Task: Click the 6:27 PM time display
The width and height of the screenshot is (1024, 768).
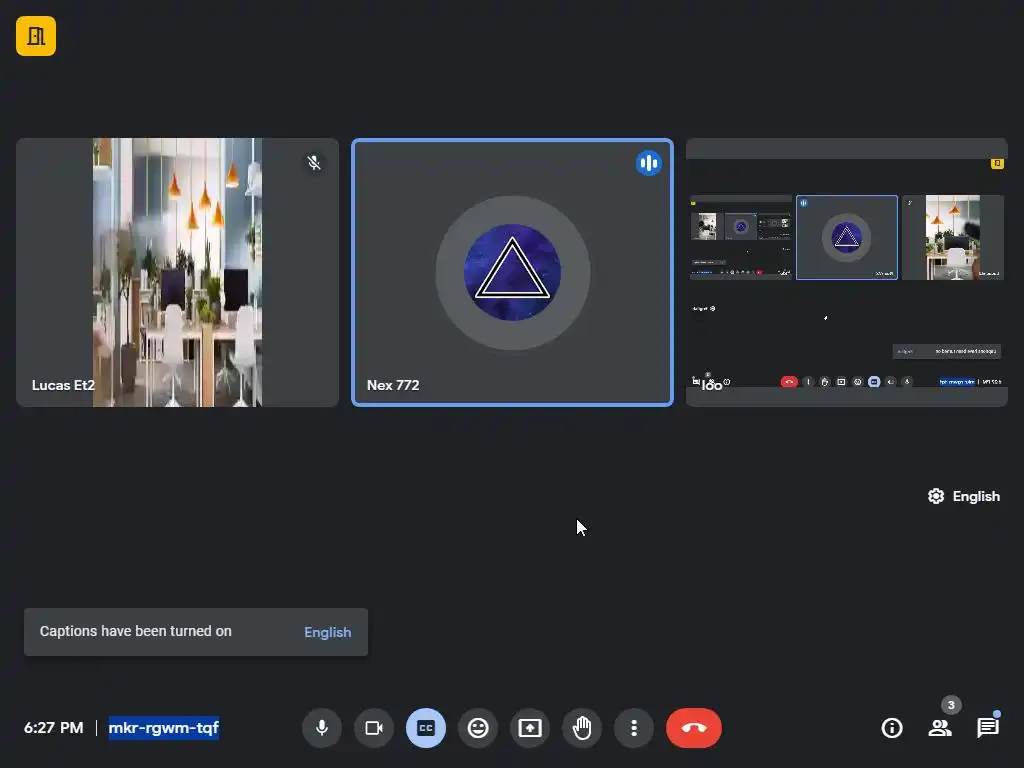Action: tap(54, 728)
